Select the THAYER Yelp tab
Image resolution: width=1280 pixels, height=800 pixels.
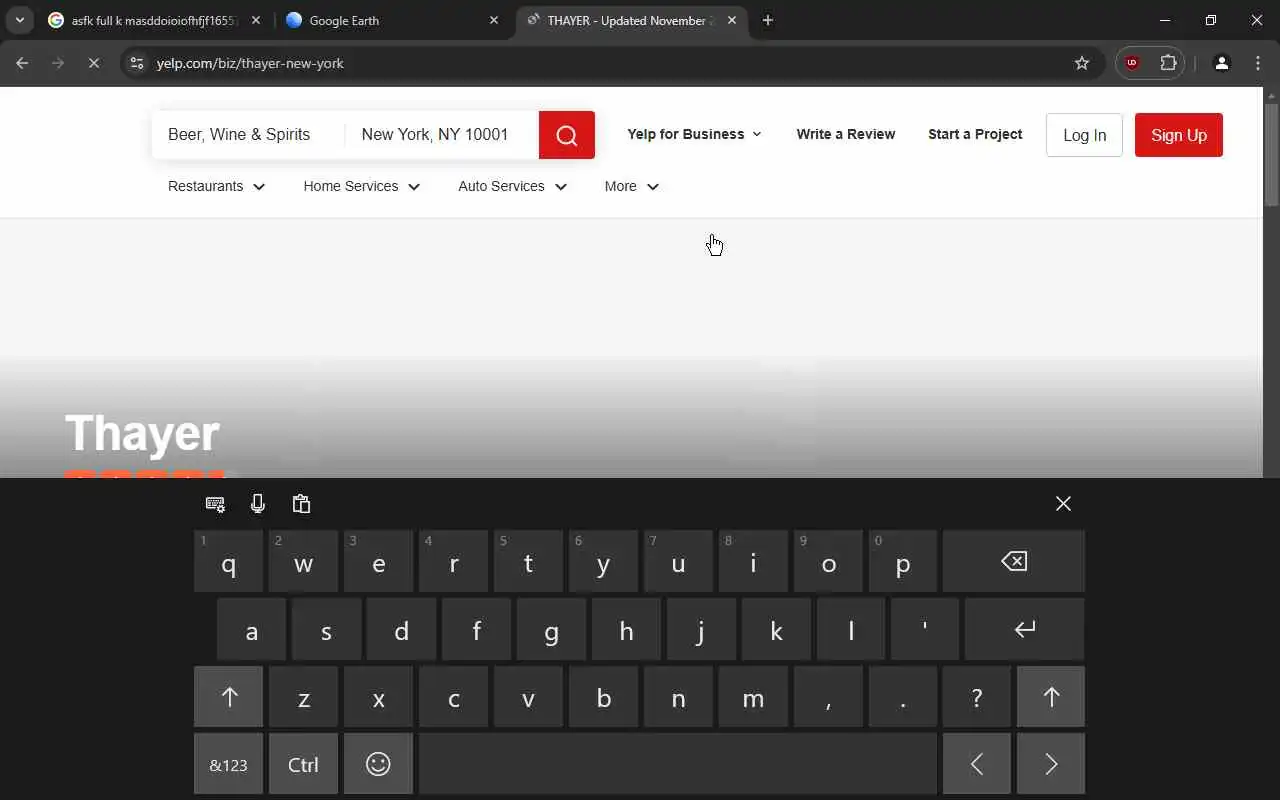tap(632, 20)
